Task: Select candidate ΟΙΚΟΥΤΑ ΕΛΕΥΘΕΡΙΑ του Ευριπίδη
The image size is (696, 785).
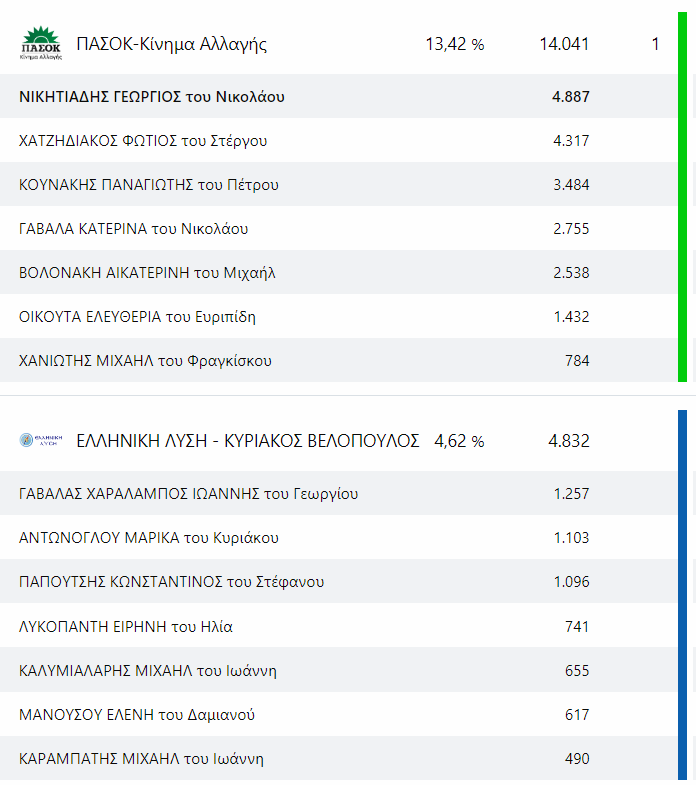Action: [x=137, y=317]
